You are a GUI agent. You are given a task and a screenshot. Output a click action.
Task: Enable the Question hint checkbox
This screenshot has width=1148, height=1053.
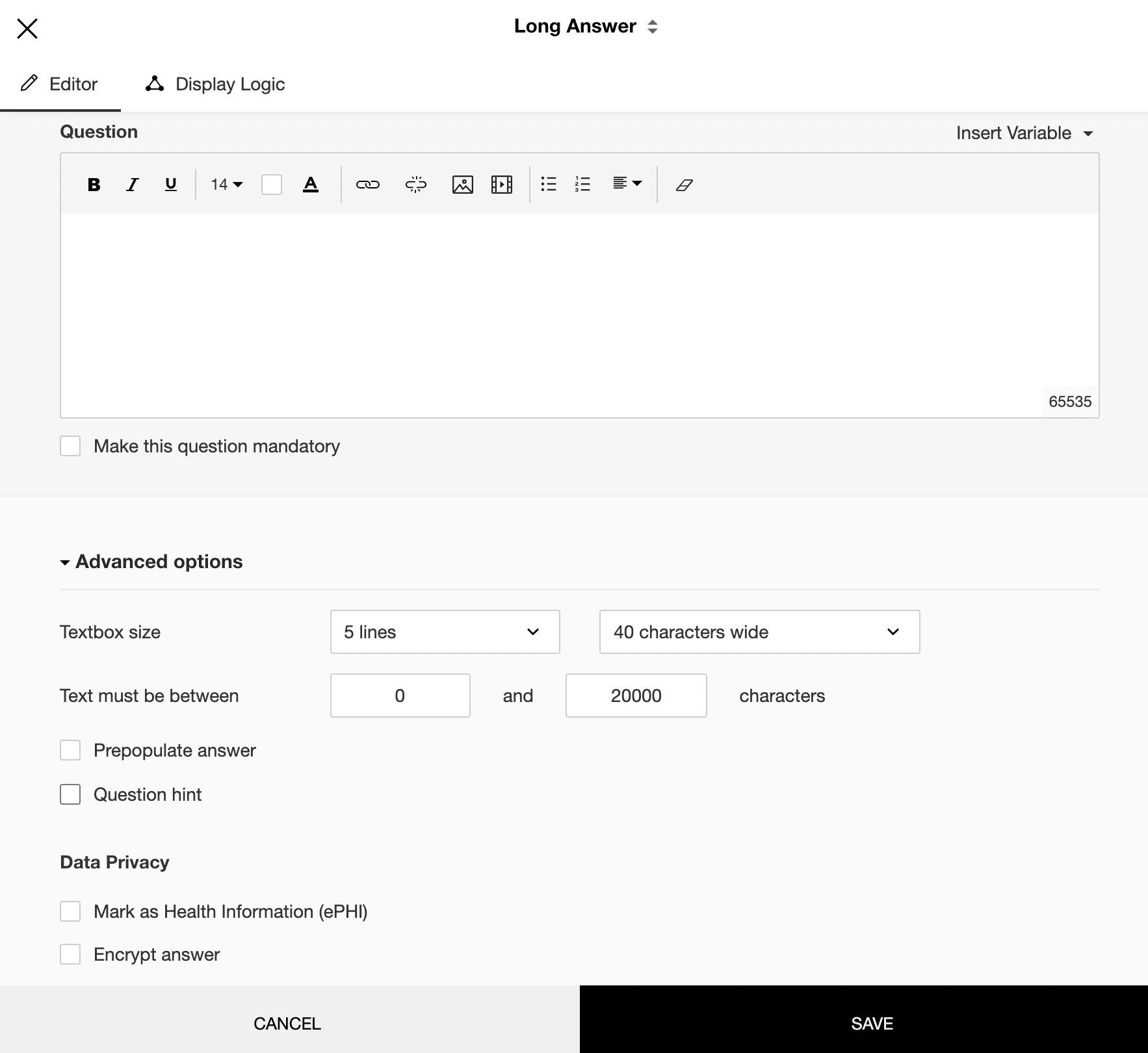(x=70, y=794)
